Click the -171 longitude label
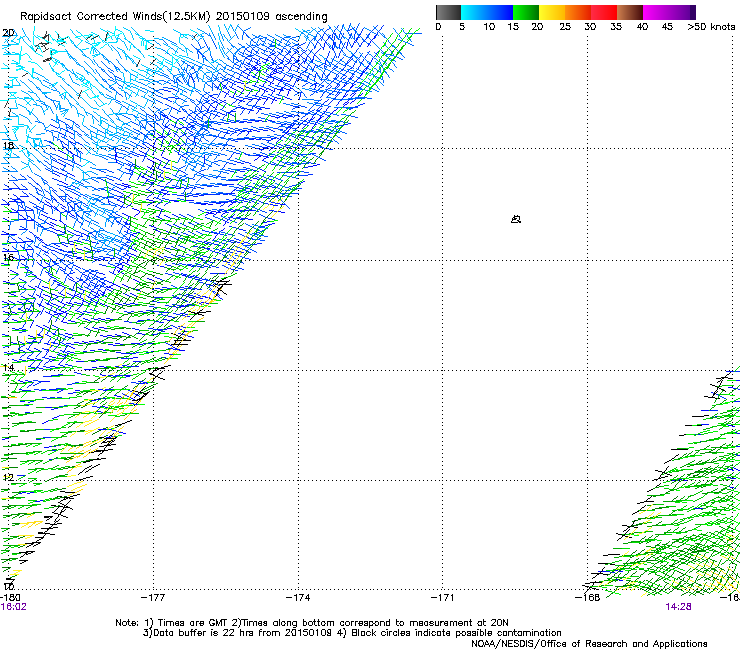 pyautogui.click(x=443, y=598)
